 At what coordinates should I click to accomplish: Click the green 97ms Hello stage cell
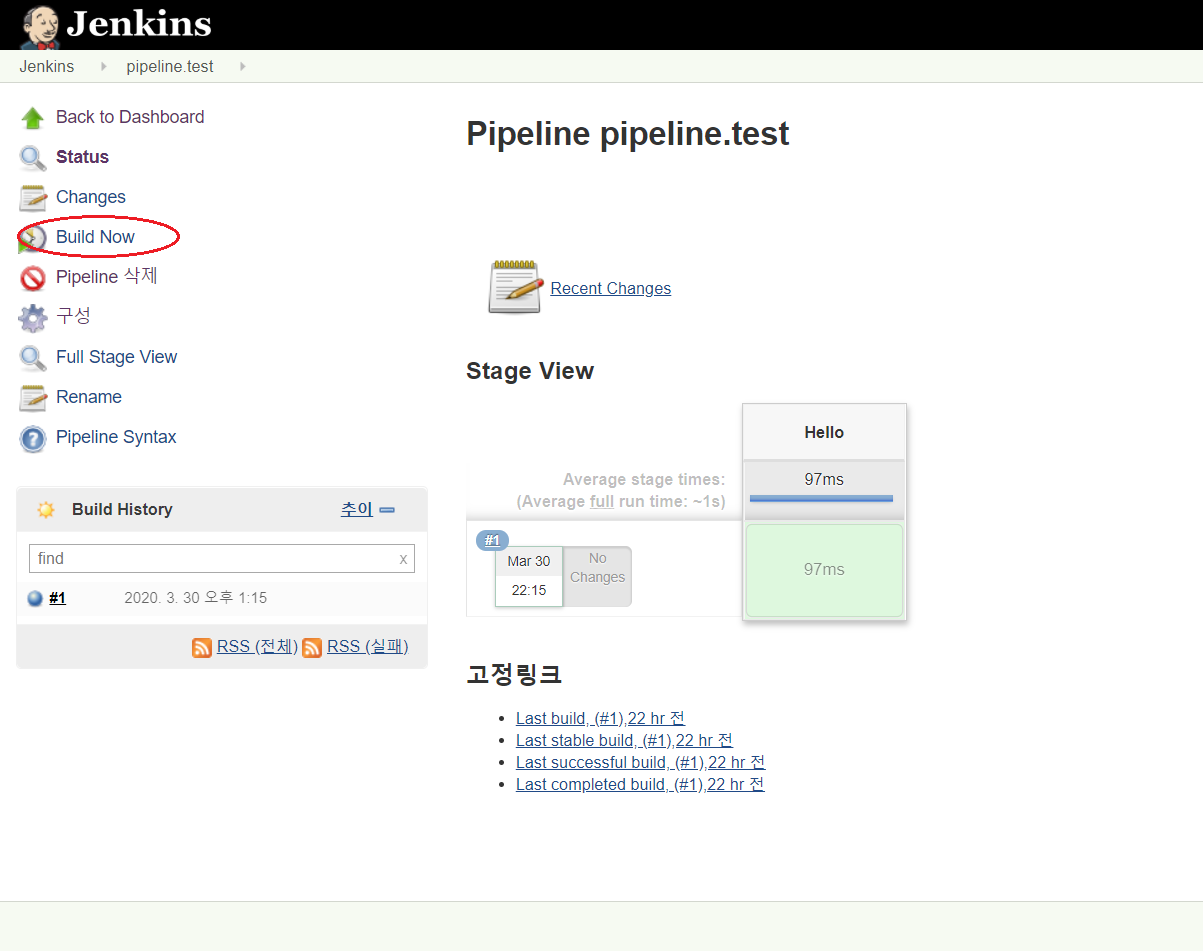tap(824, 570)
